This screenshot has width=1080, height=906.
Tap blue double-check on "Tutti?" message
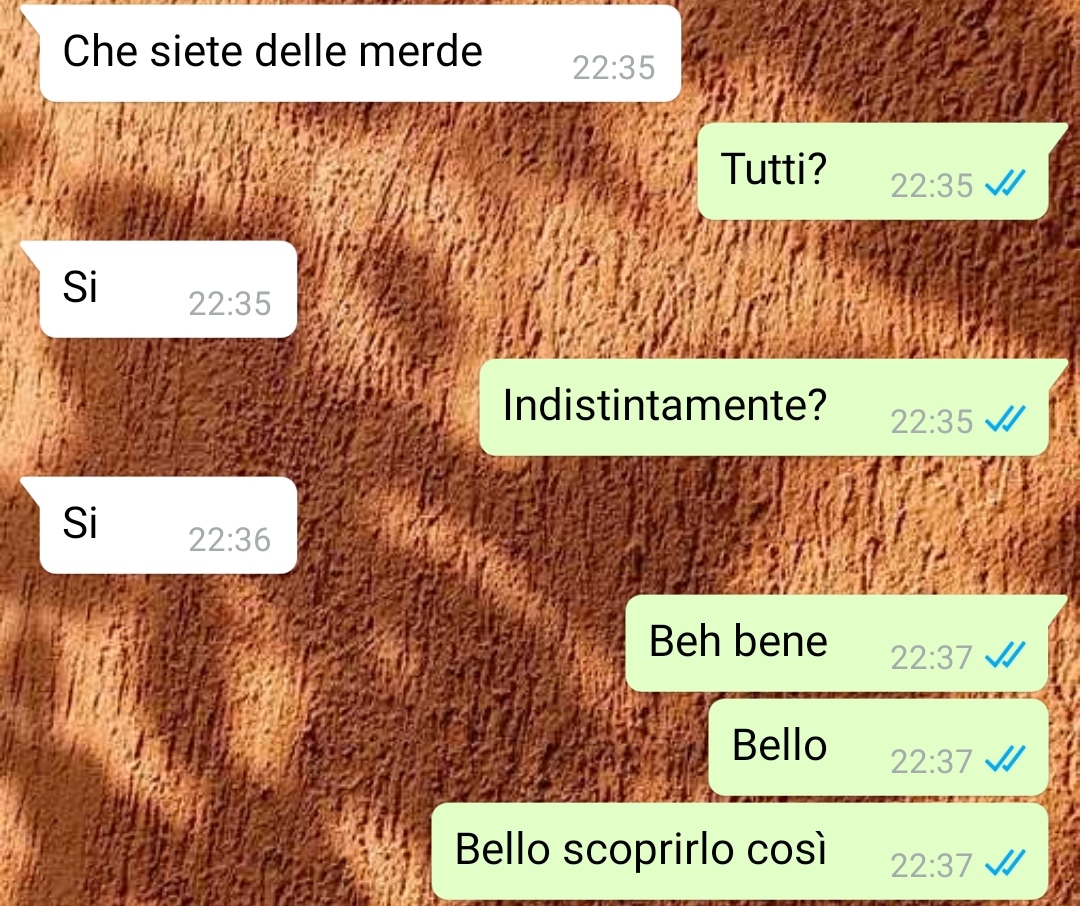1005,184
